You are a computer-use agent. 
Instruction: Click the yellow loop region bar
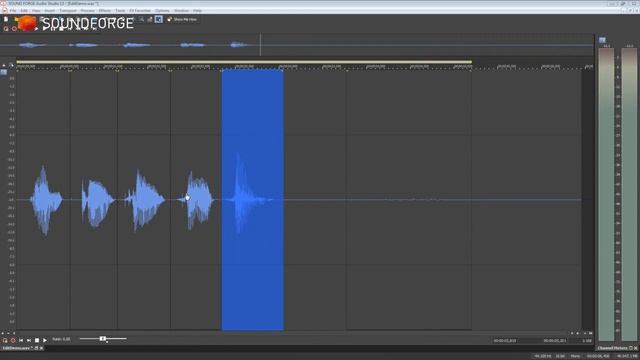coord(244,62)
